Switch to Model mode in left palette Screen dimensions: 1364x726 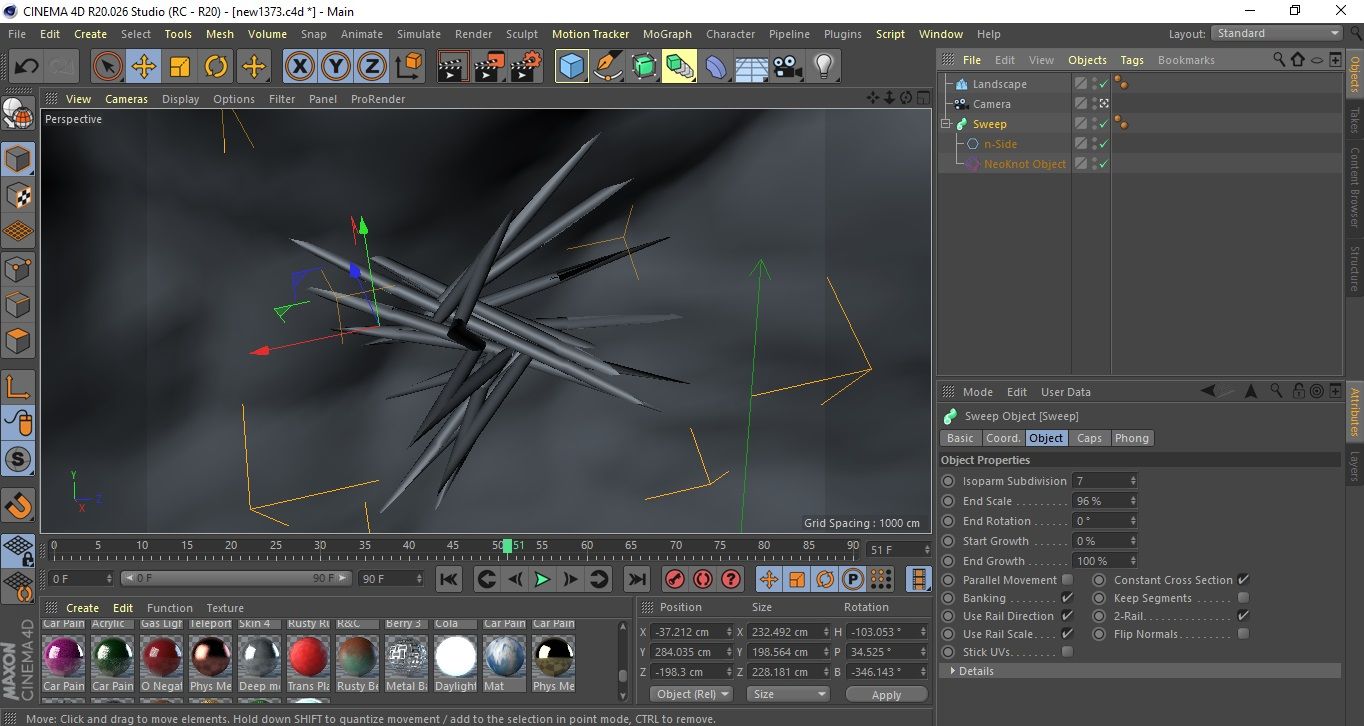19,159
